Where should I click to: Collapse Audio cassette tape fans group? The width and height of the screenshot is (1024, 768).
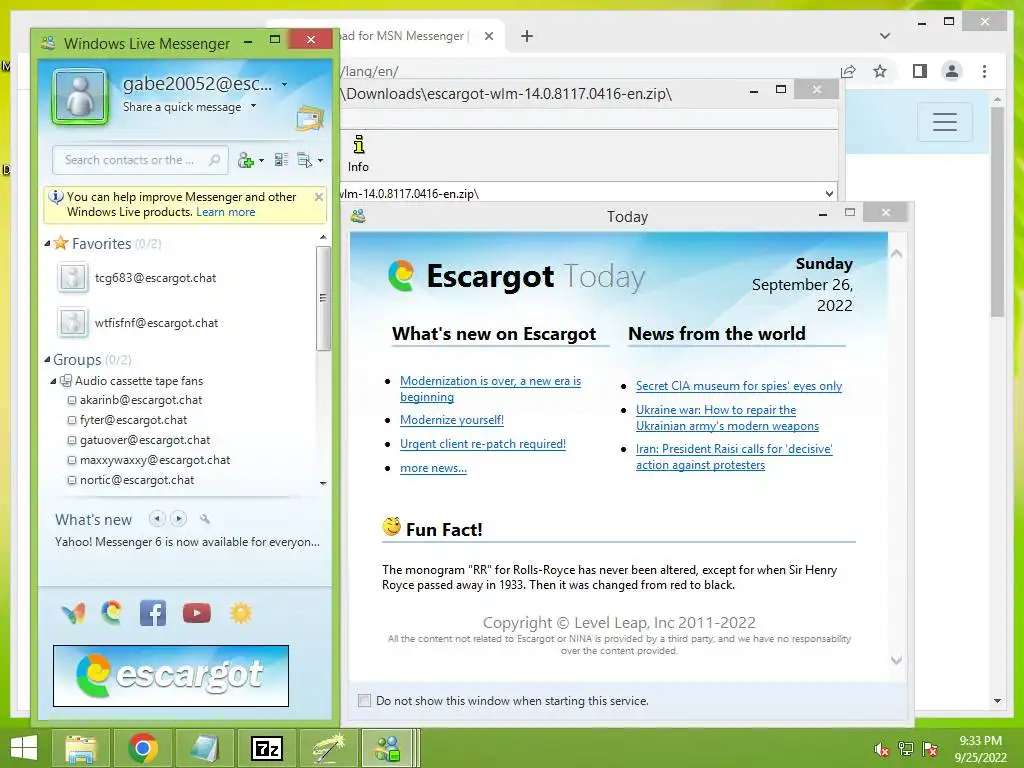[x=54, y=381]
